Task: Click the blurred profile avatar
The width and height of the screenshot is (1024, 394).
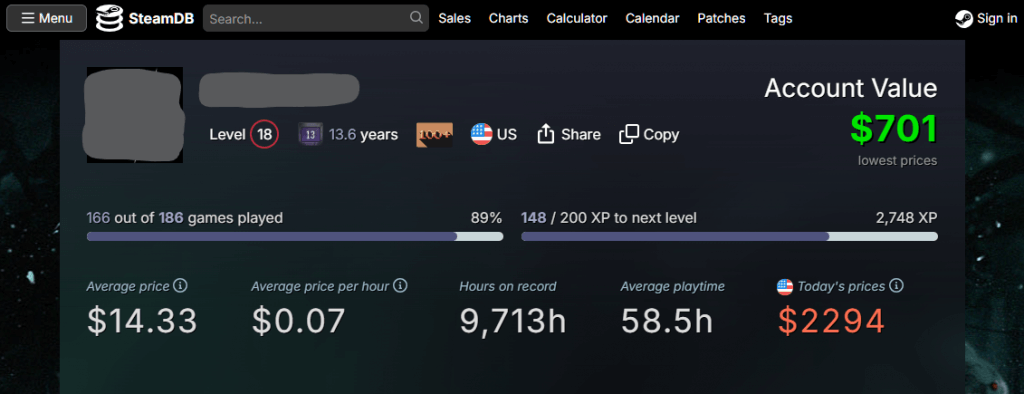Action: 135,115
